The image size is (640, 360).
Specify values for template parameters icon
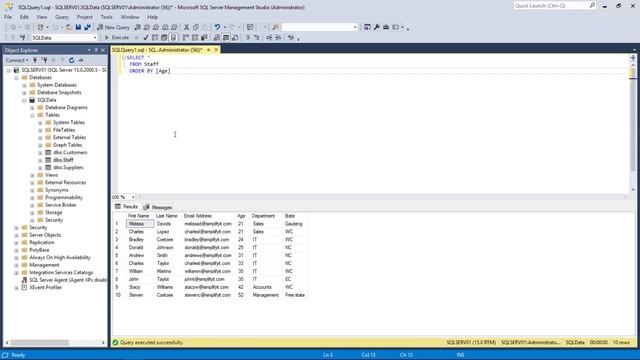pyautogui.click(x=291, y=38)
